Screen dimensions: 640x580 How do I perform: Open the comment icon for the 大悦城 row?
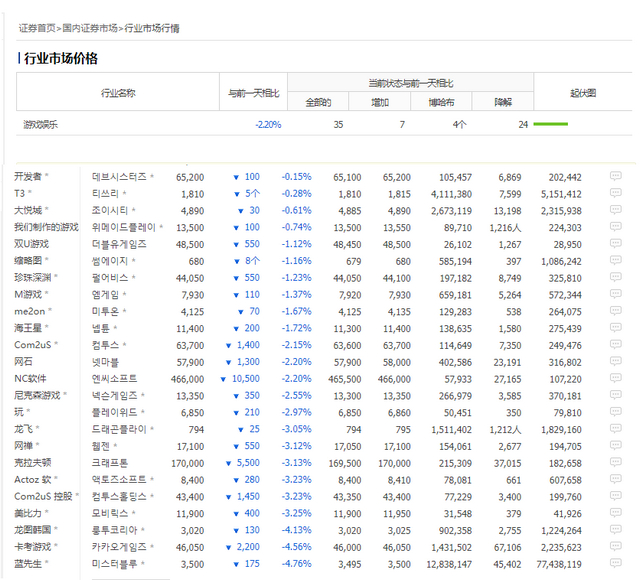[x=616, y=210]
